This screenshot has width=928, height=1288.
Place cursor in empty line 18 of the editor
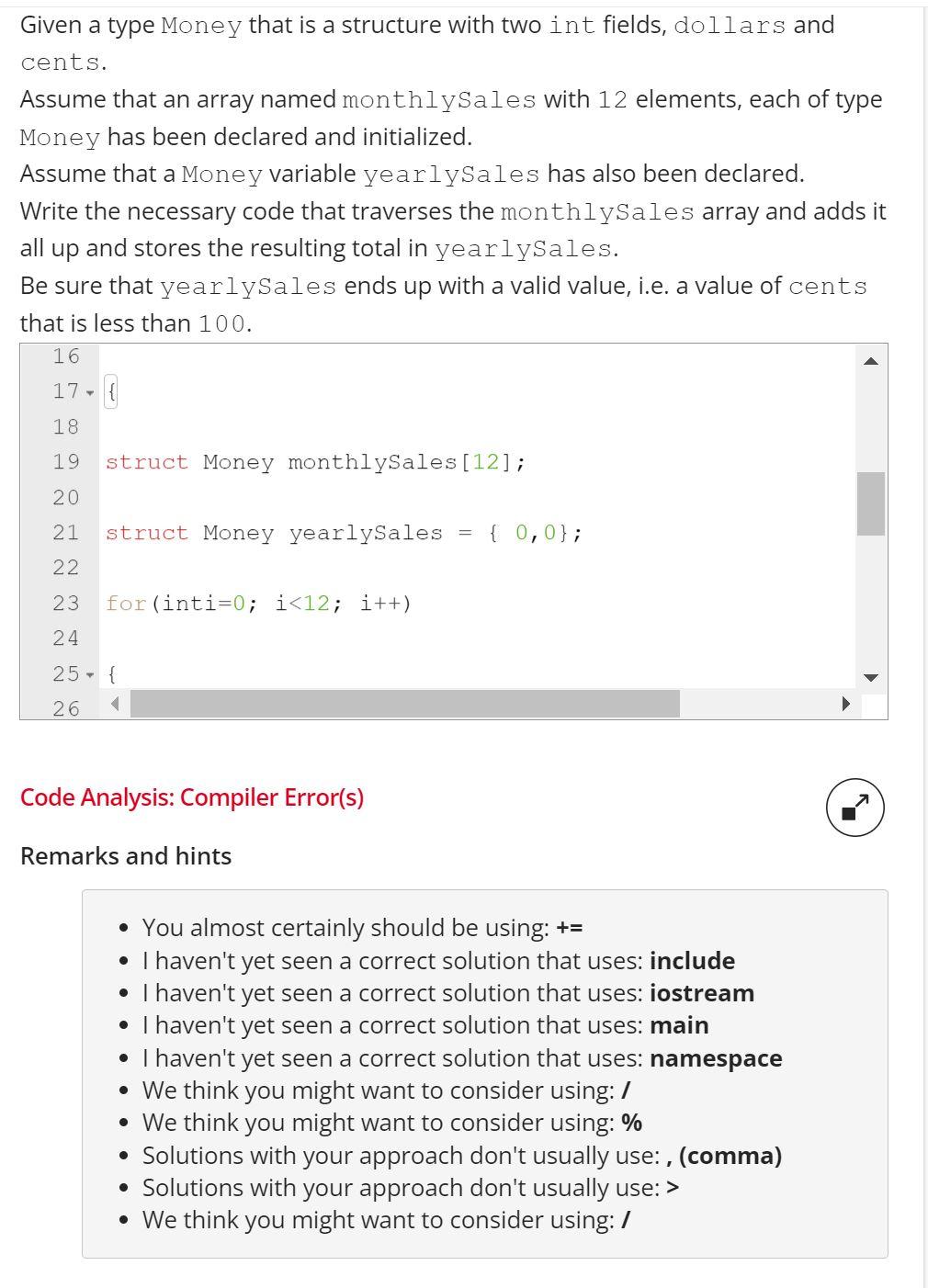276,426
